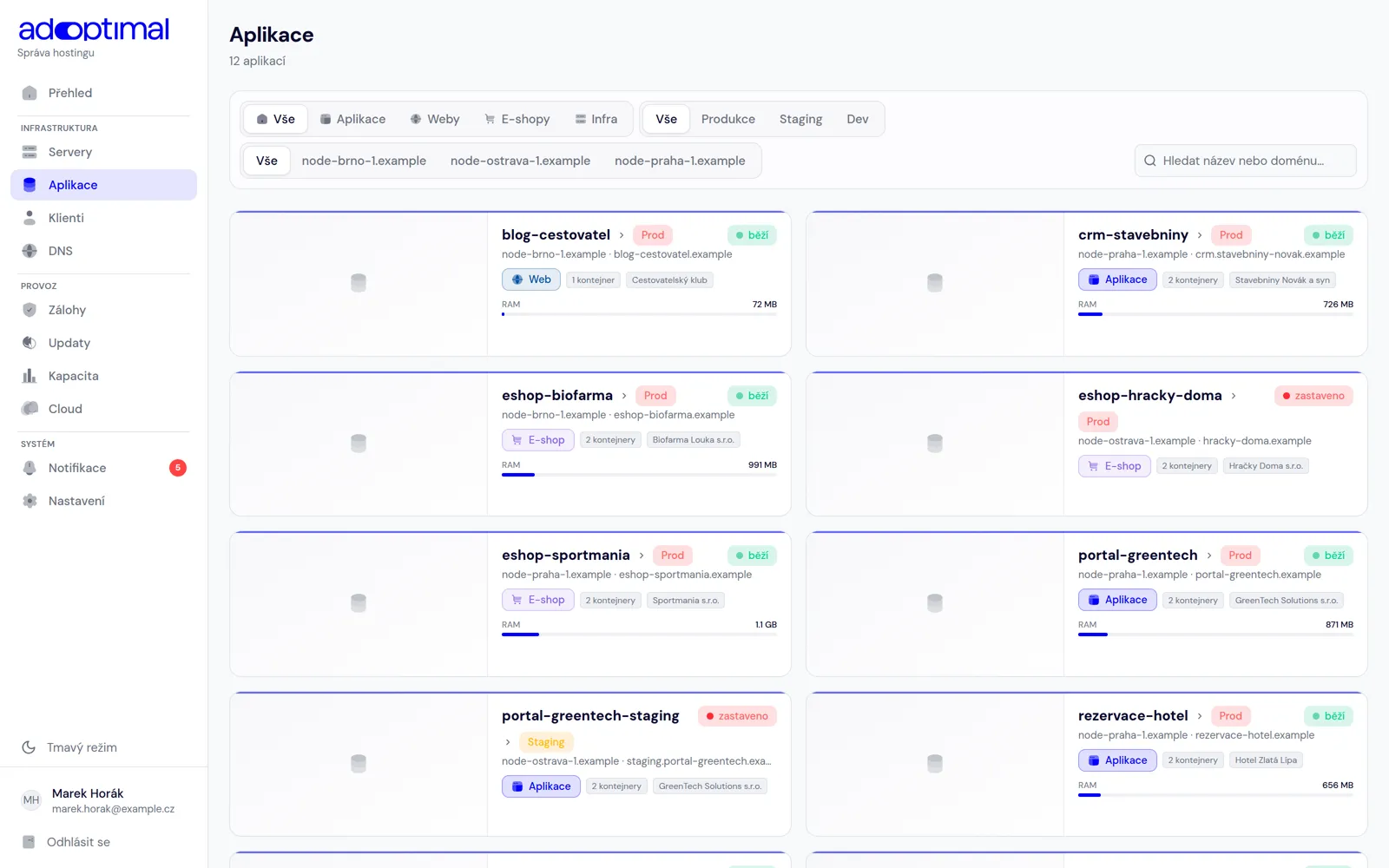Click the Odhlásit se logout icon
This screenshot has height=868, width=1389.
coord(29,842)
